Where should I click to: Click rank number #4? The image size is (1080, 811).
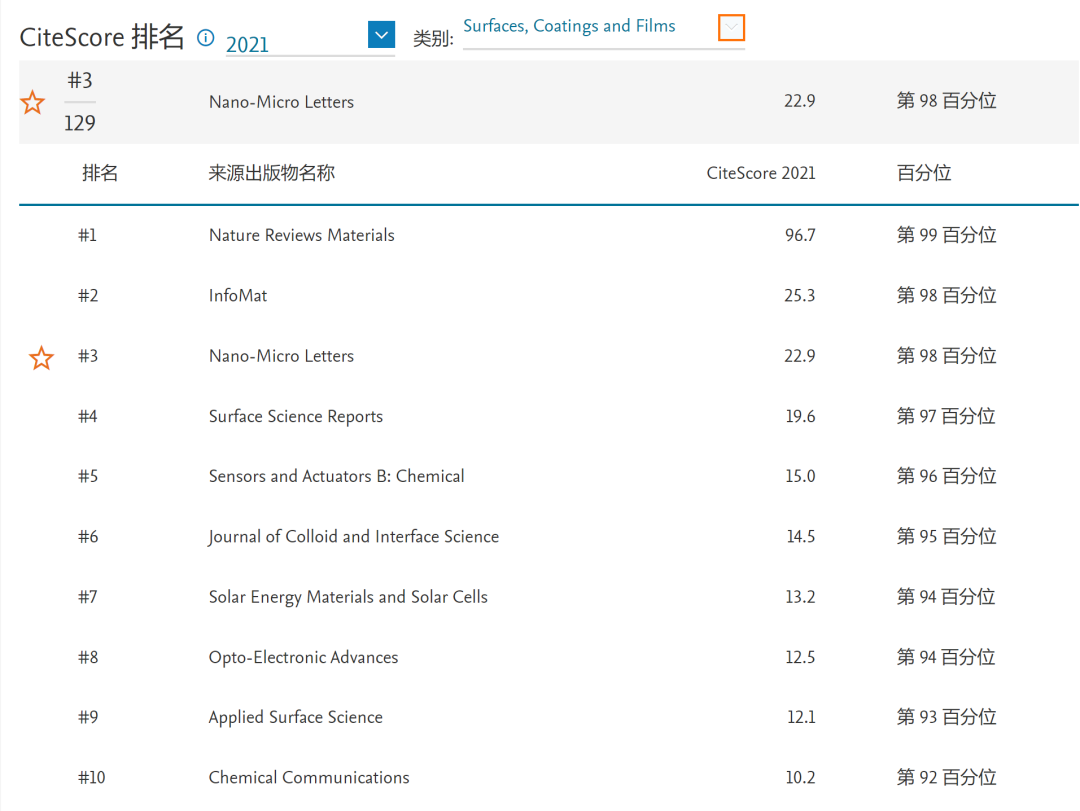tap(87, 416)
